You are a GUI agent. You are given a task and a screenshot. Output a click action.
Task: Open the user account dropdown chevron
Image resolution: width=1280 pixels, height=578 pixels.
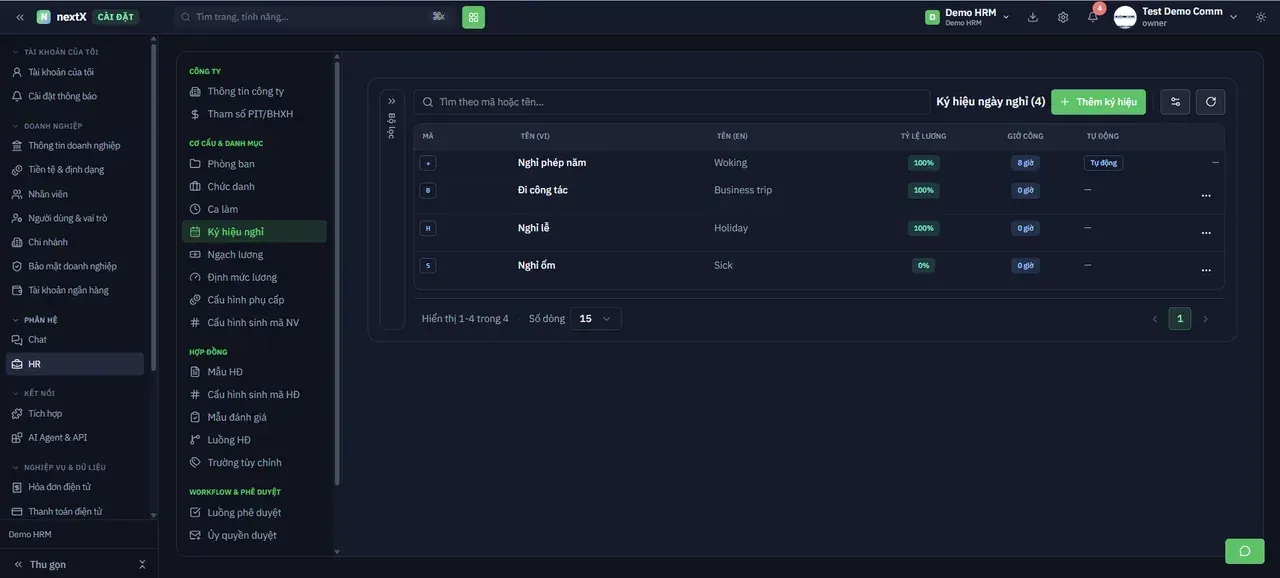click(1233, 17)
